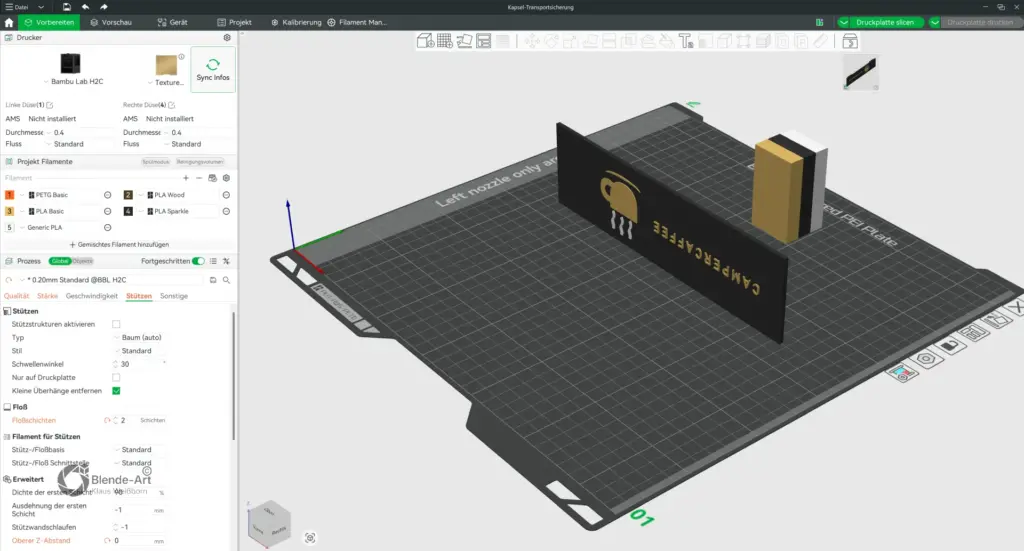
Task: Click the process settings list icon
Action: (x=213, y=260)
